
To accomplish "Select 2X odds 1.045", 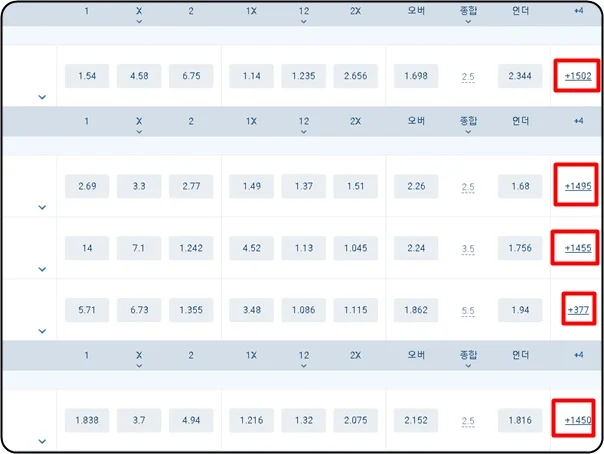I will coord(356,248).
